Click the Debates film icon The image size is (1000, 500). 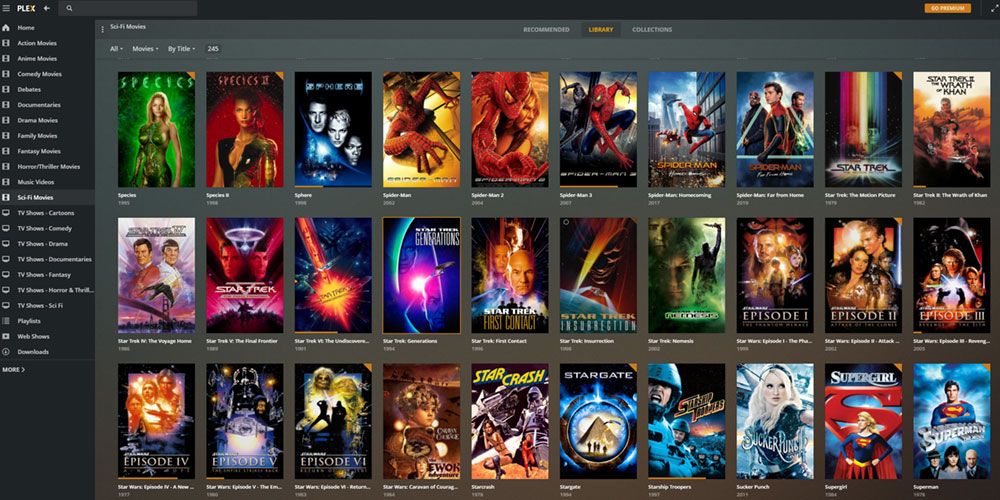click(x=6, y=89)
